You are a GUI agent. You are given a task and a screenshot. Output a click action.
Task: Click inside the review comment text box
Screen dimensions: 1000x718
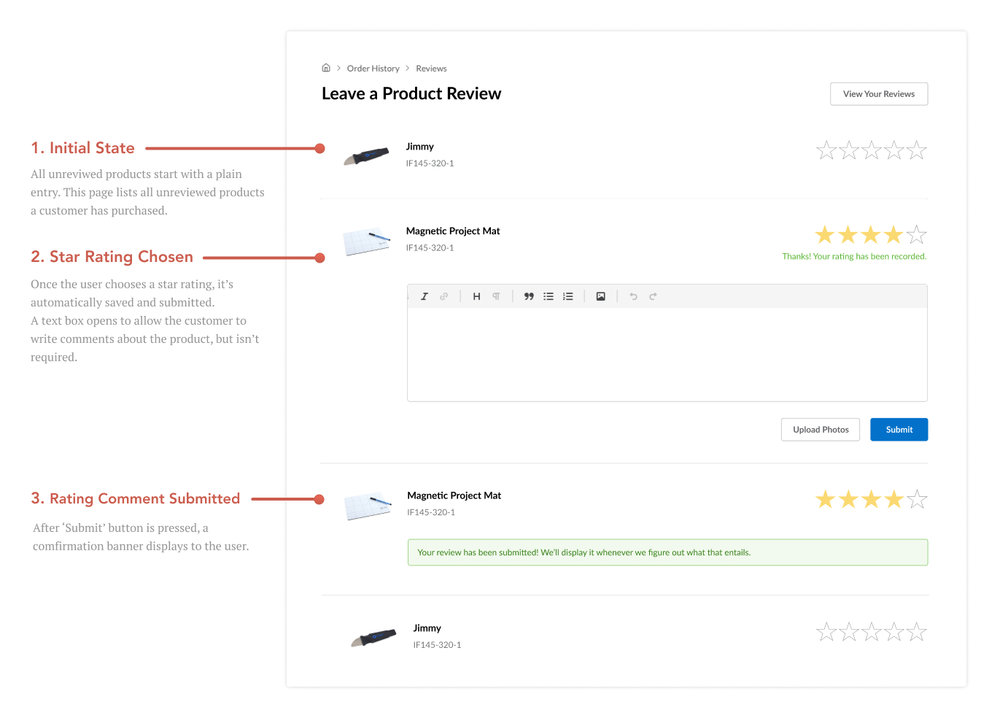667,350
